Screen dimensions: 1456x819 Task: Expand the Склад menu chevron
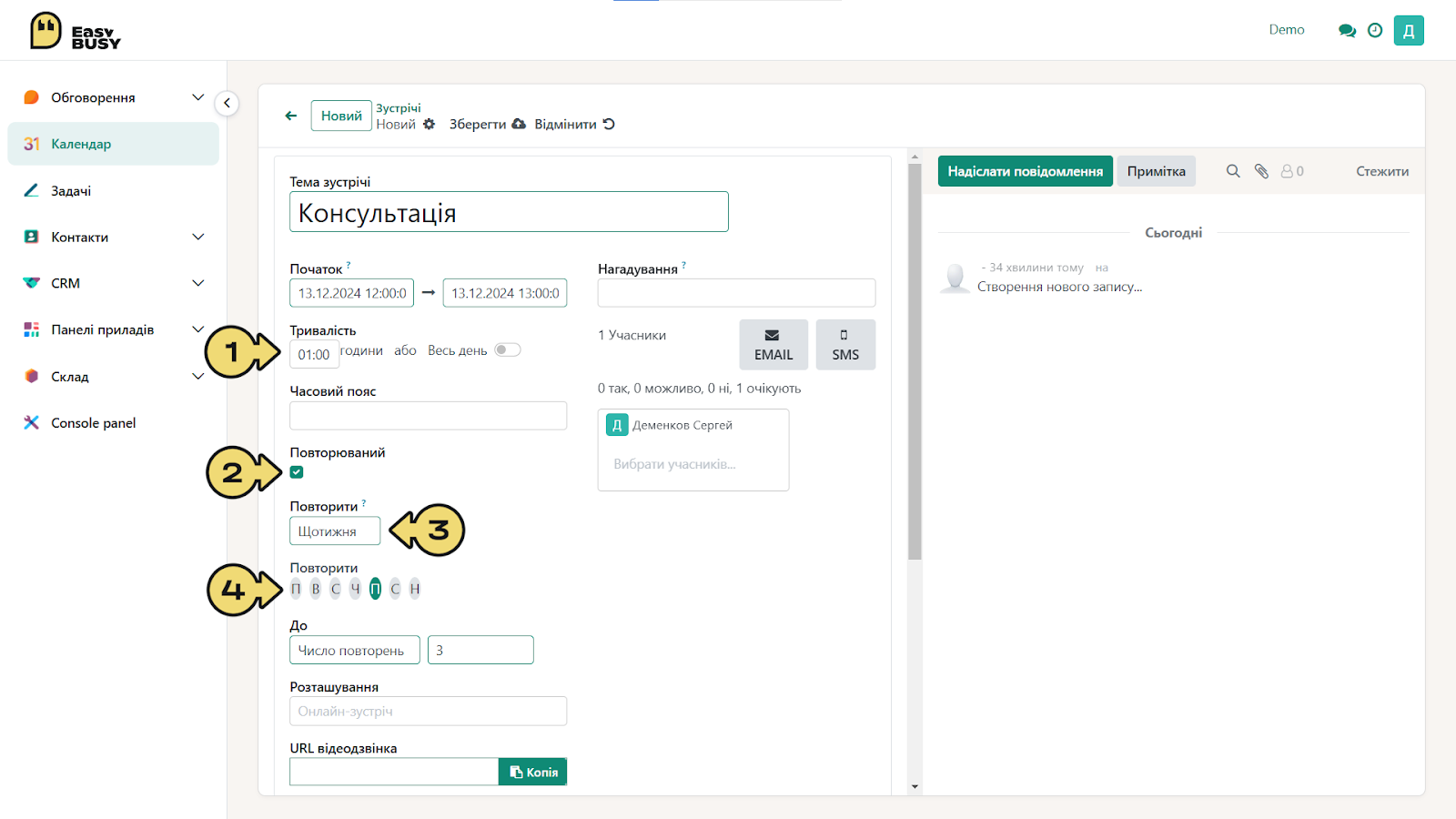click(x=197, y=376)
